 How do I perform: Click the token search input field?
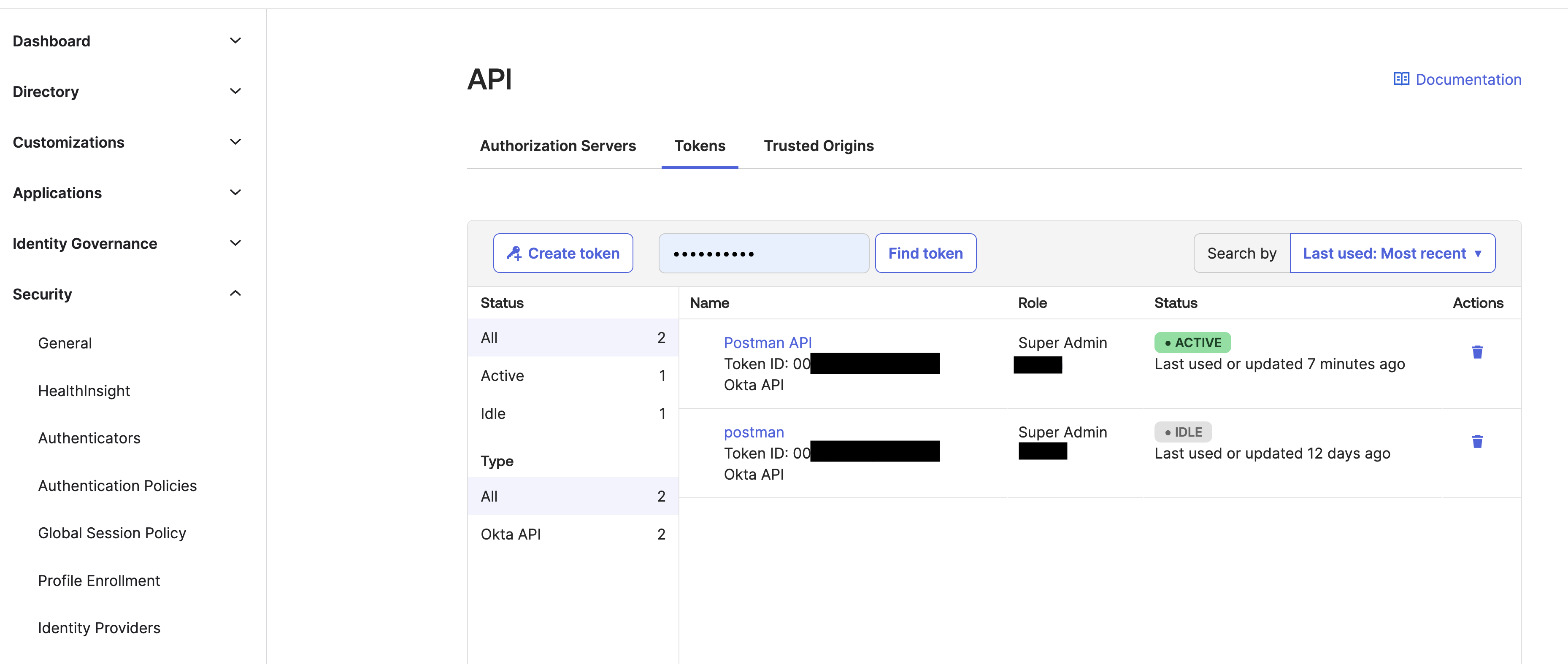click(x=763, y=253)
